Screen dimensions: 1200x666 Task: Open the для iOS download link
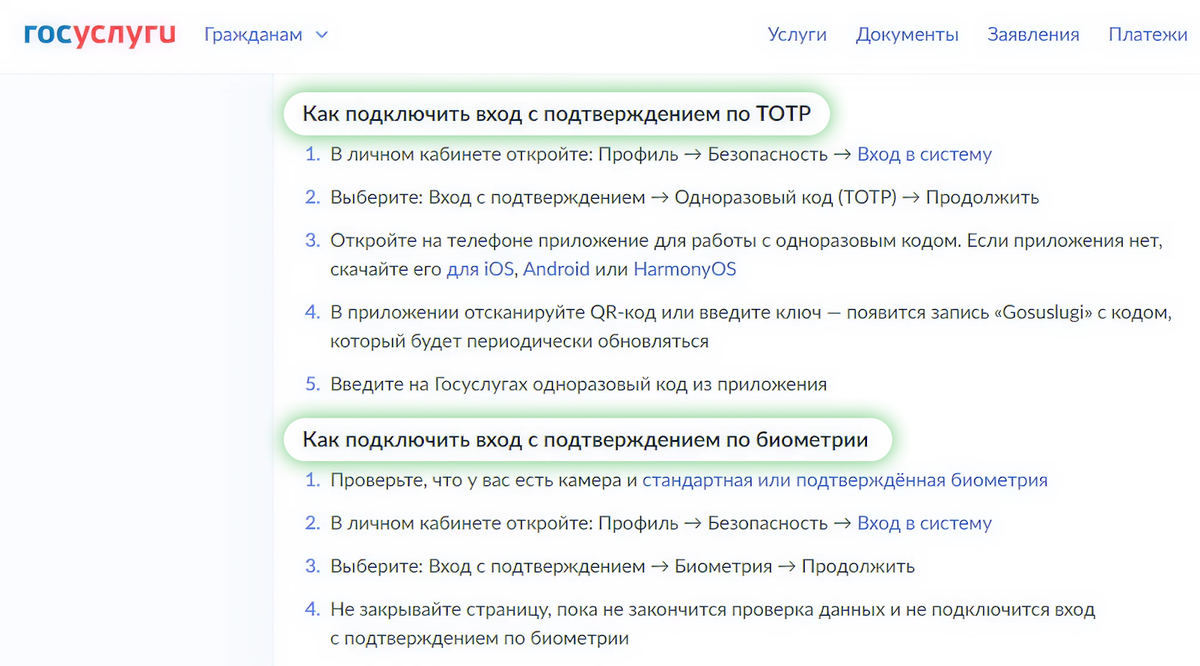[x=479, y=270]
